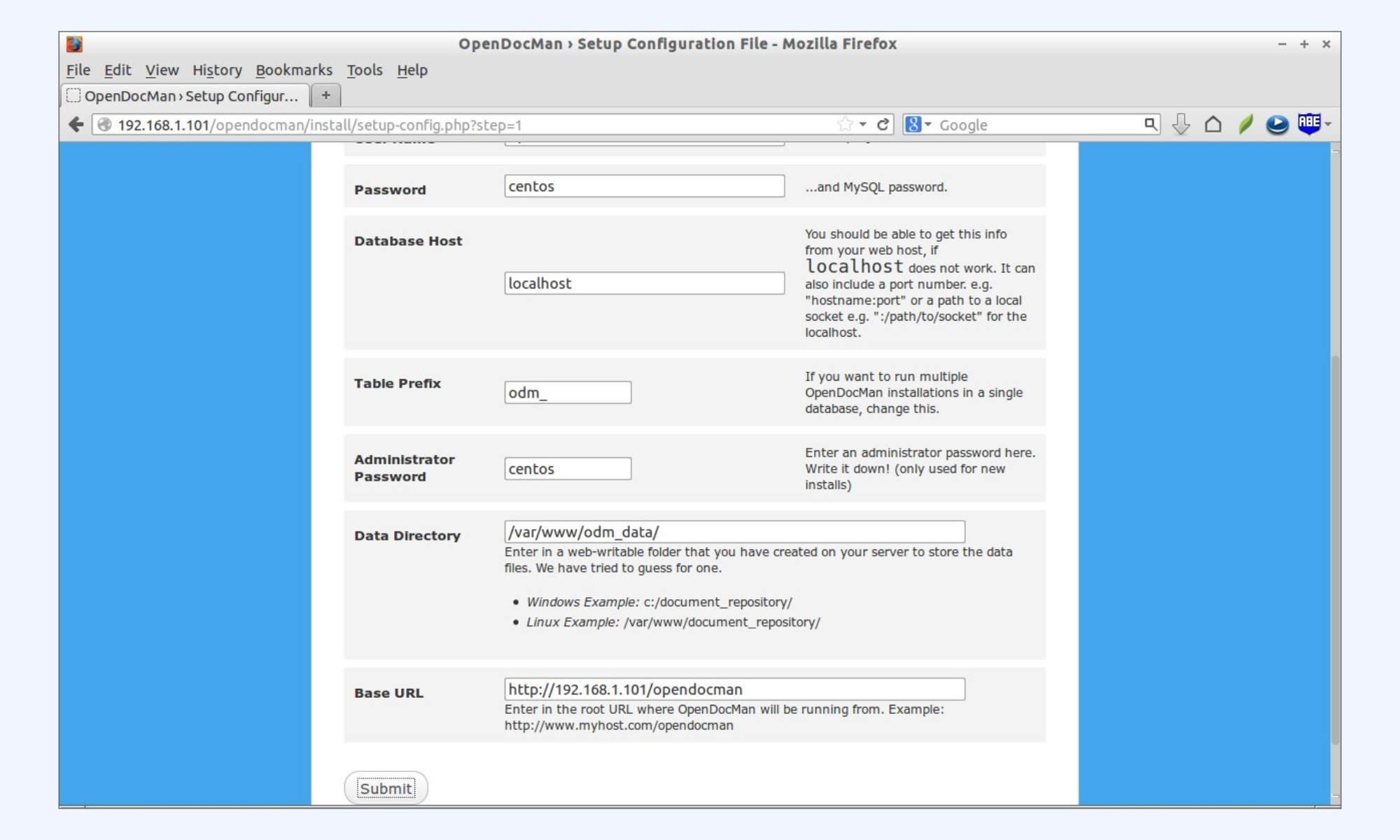The image size is (1400, 840).
Task: Open the History menu
Action: pos(217,70)
